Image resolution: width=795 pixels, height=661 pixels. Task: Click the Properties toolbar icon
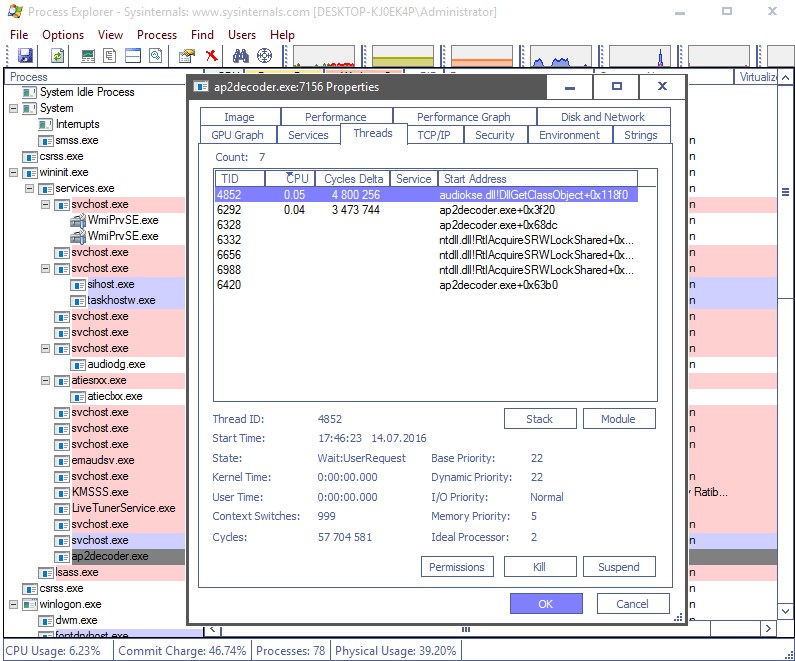pyautogui.click(x=187, y=55)
